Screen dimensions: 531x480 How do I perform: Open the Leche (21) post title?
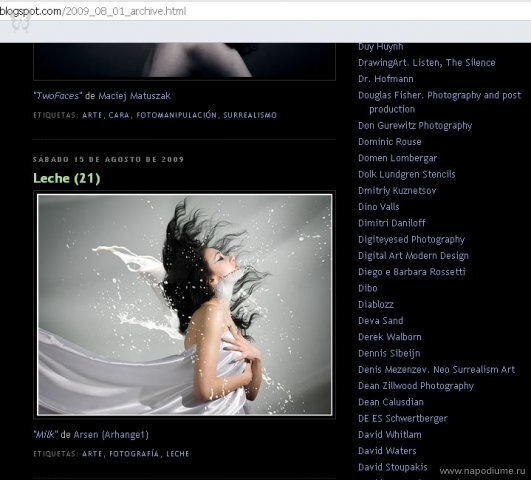coord(67,178)
